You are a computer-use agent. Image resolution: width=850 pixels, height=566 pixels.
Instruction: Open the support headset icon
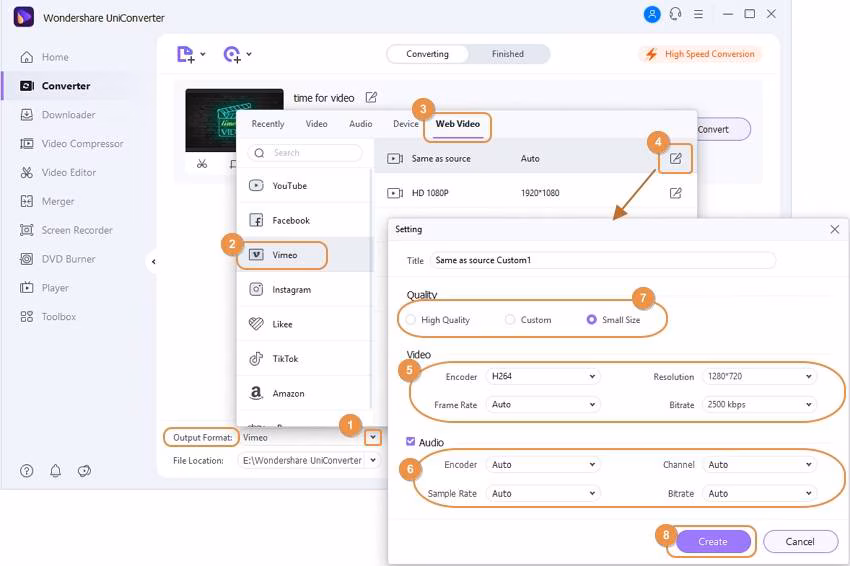[675, 14]
